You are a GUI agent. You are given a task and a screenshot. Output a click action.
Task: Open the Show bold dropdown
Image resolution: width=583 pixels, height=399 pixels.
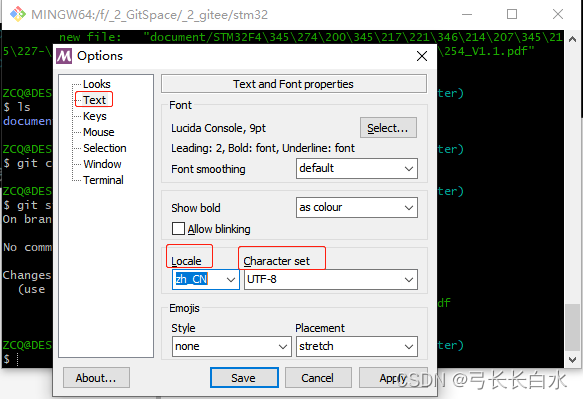[357, 207]
